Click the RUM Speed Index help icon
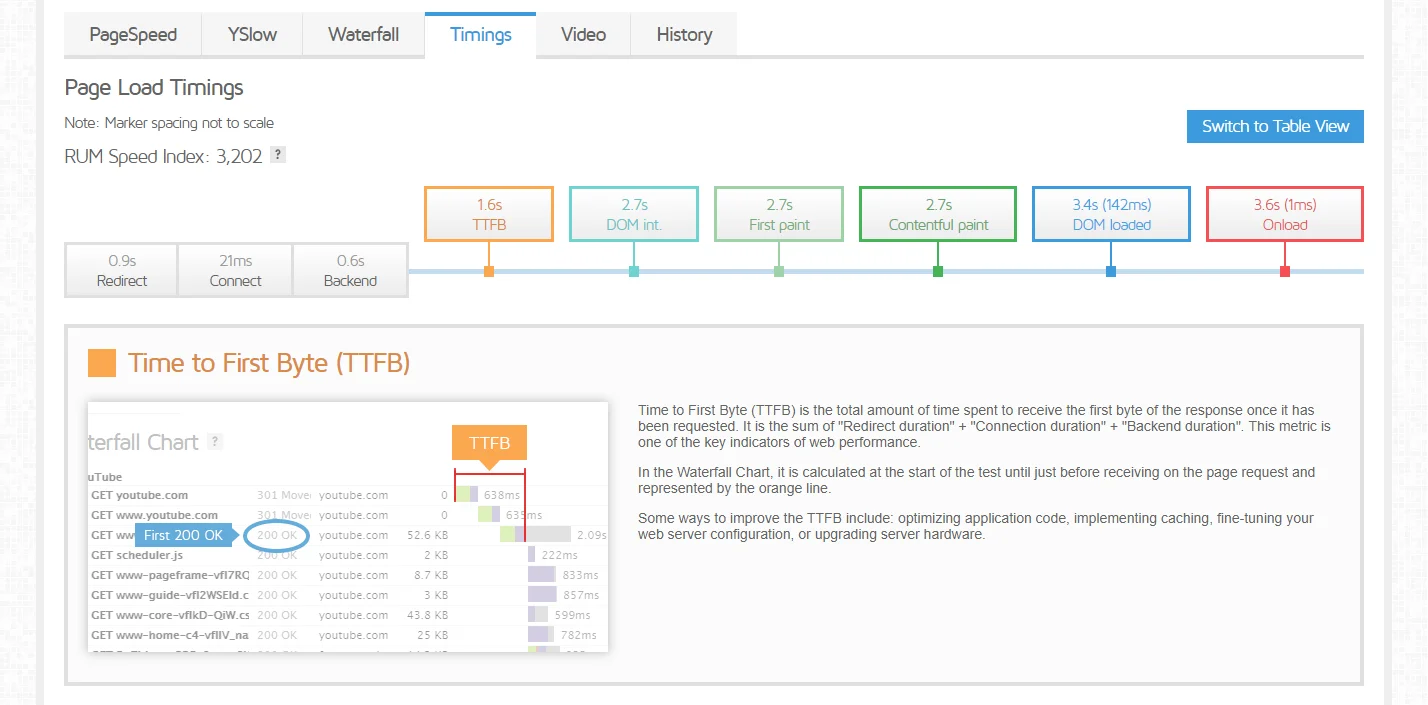The height and width of the screenshot is (705, 1428). [x=278, y=155]
